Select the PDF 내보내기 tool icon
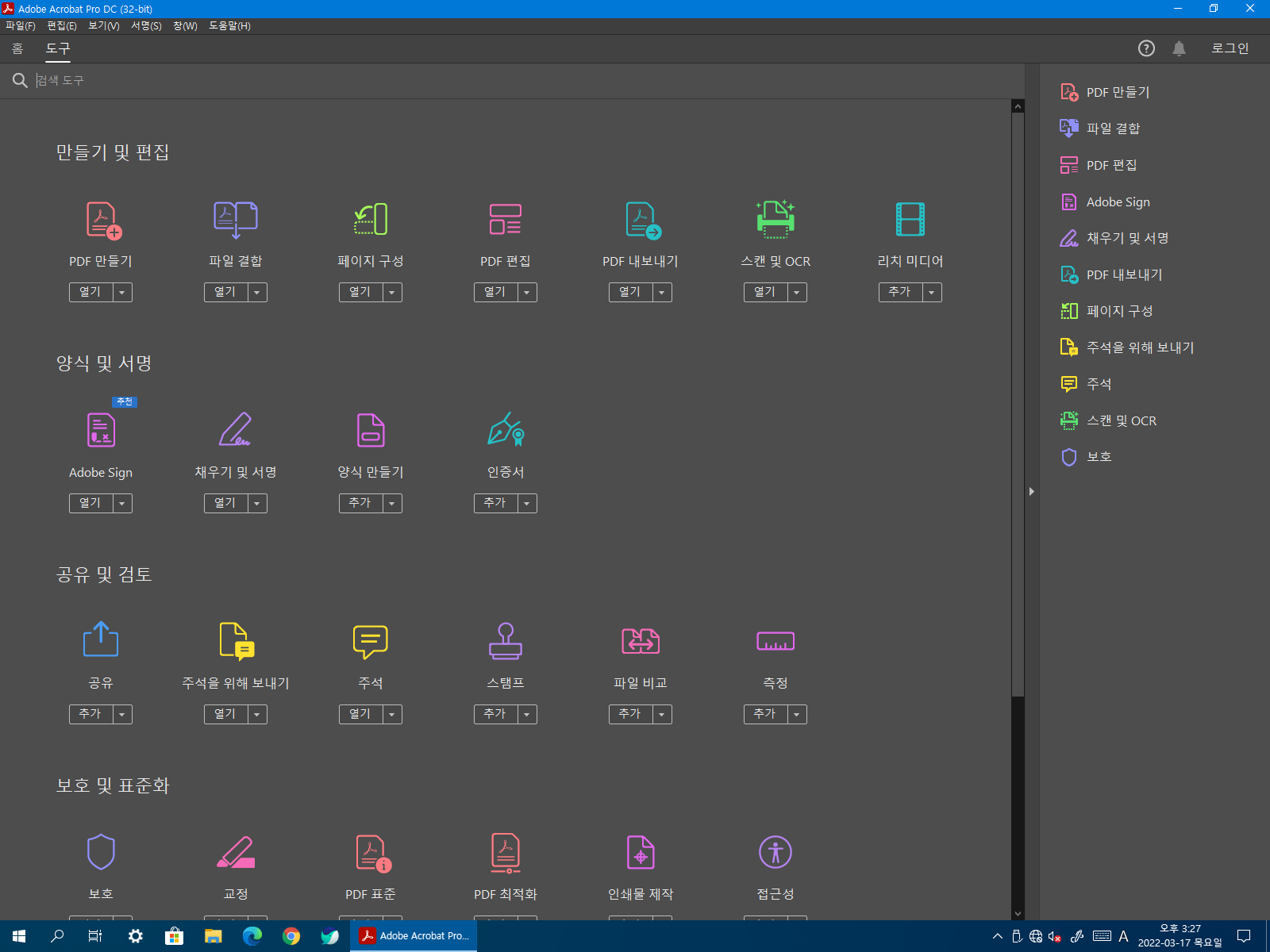Viewport: 1270px width, 952px height. tap(643, 220)
